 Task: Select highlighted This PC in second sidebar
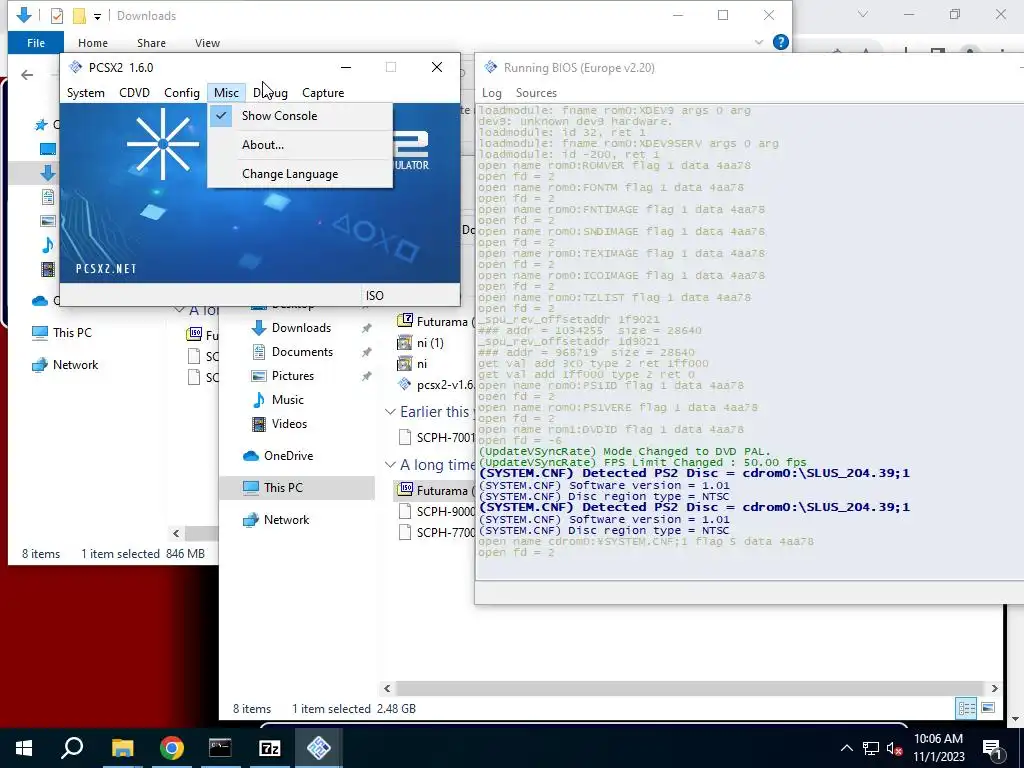[296, 488]
